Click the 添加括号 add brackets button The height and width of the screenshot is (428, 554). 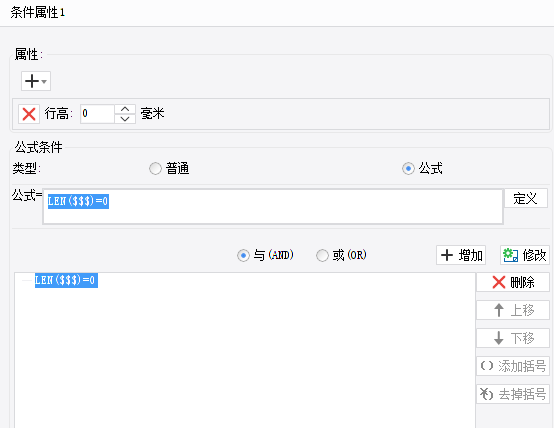tap(513, 366)
